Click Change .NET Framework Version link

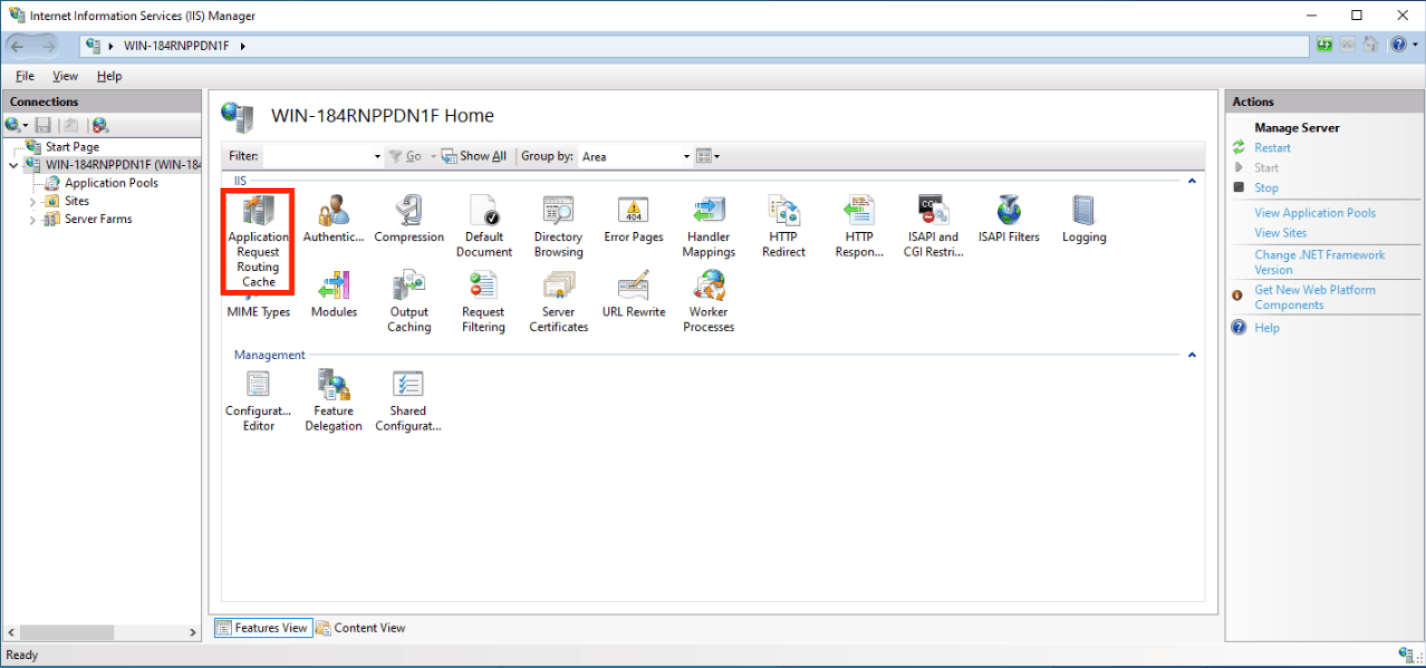pos(1320,262)
